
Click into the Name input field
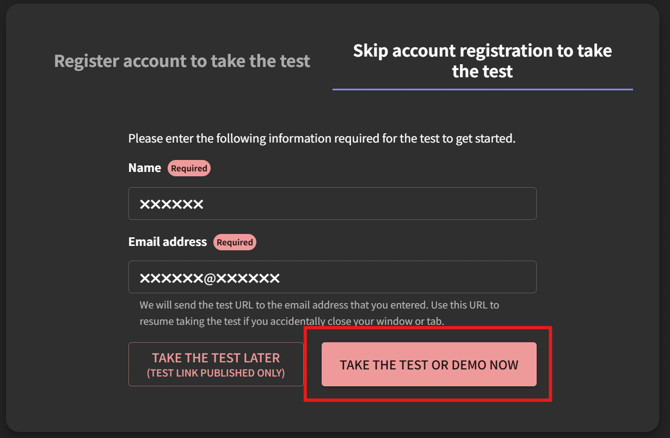point(332,204)
